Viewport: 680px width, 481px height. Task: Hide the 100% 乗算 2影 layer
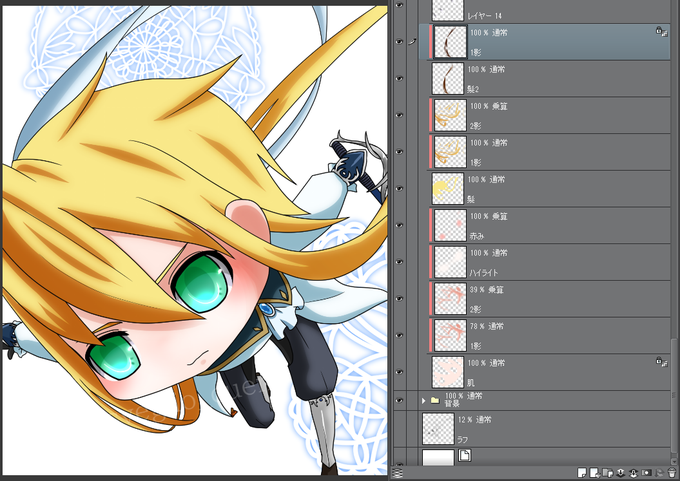(399, 115)
